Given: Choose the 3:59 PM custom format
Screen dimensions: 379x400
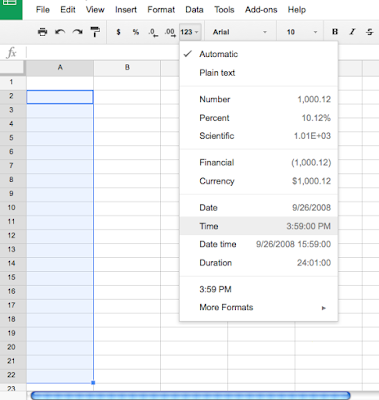Looking at the screenshot, I should tap(258, 289).
